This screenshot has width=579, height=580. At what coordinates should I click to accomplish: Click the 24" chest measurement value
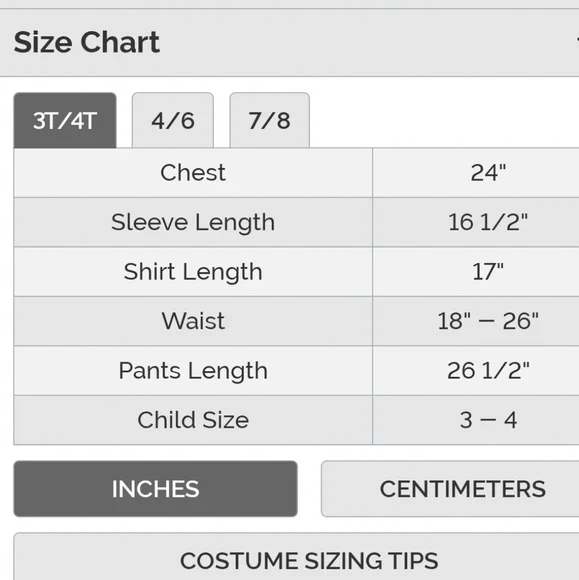[x=488, y=173]
